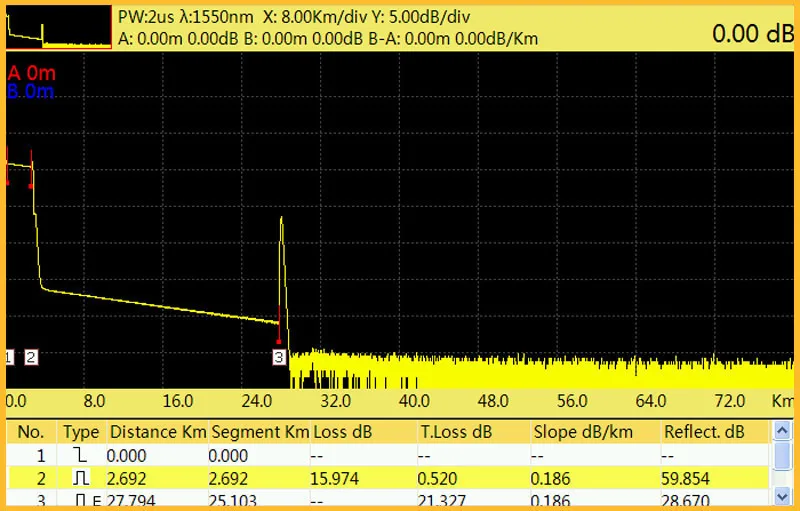Select event row 1 number cell
800x511 pixels.
tap(41, 455)
